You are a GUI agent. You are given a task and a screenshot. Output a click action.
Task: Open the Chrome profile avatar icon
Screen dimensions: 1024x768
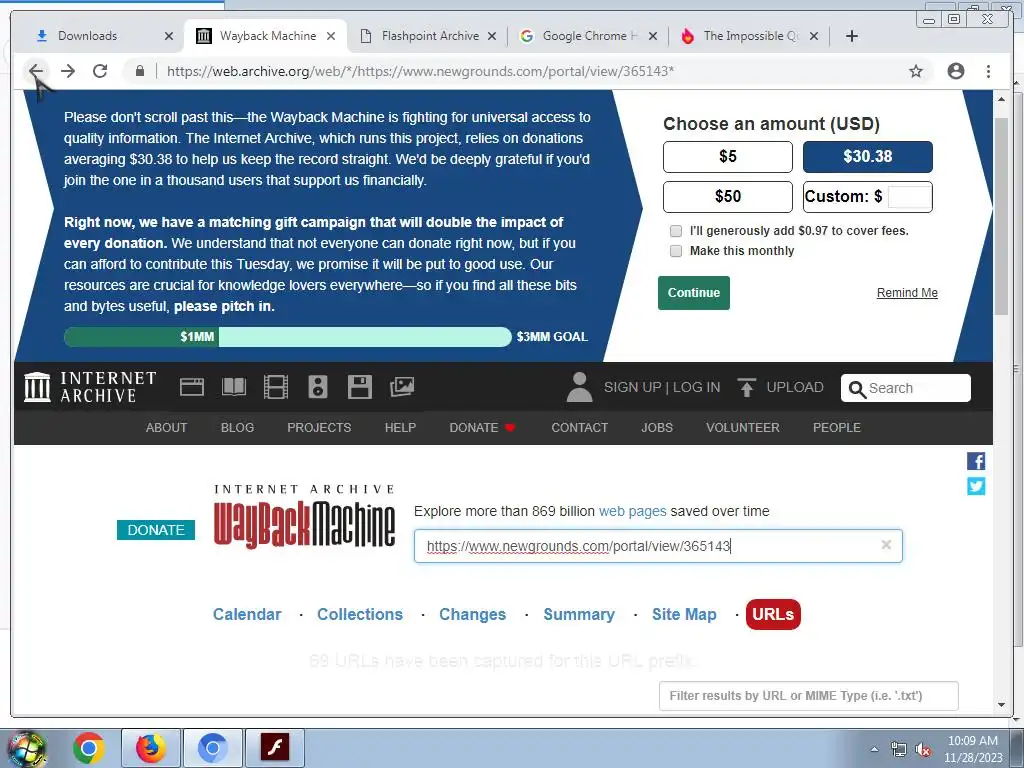click(956, 71)
